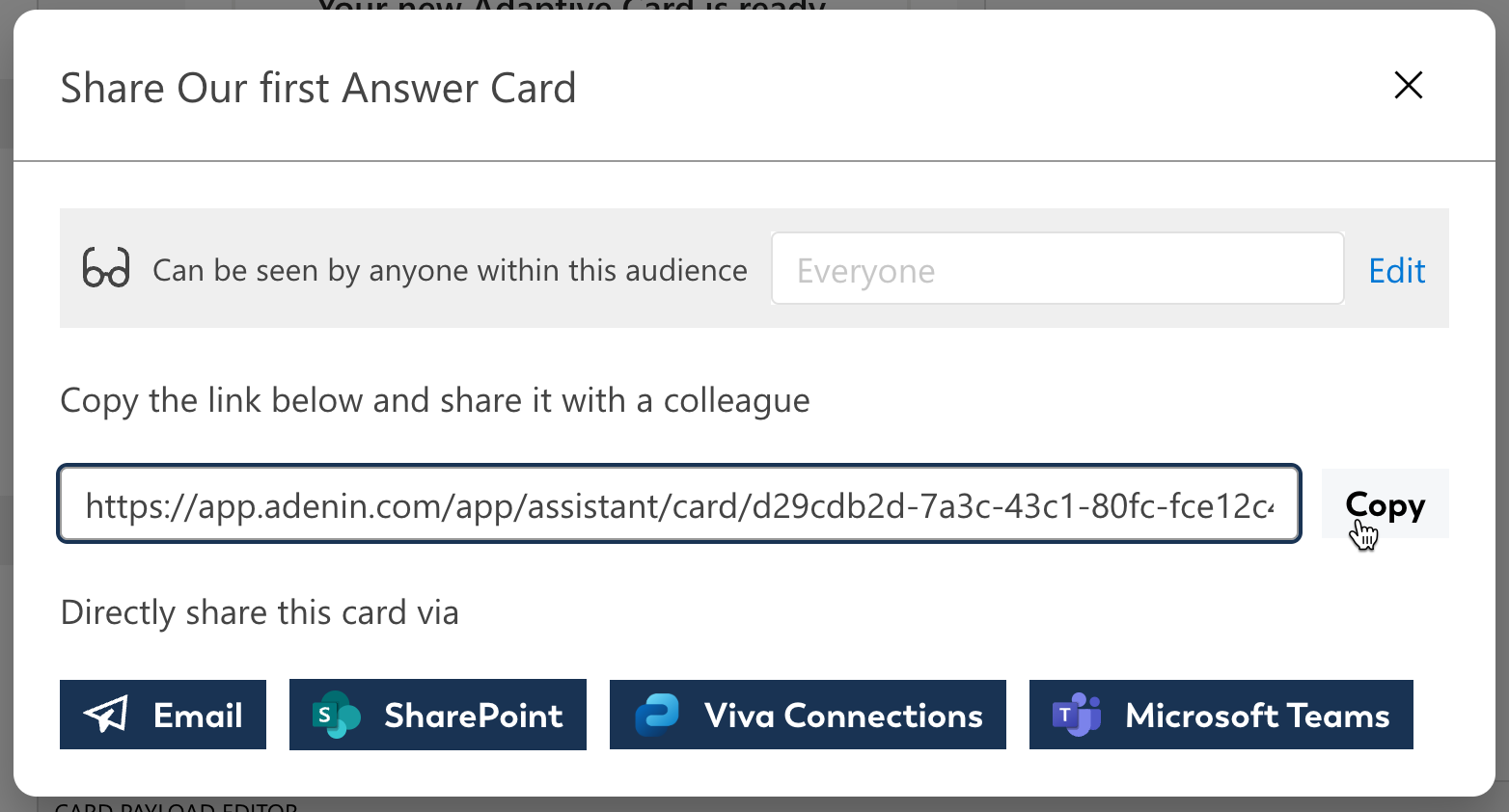This screenshot has height=812, width=1509.
Task: Click 'Your new Adaptive Card is ready' background text
Action: (x=571, y=5)
